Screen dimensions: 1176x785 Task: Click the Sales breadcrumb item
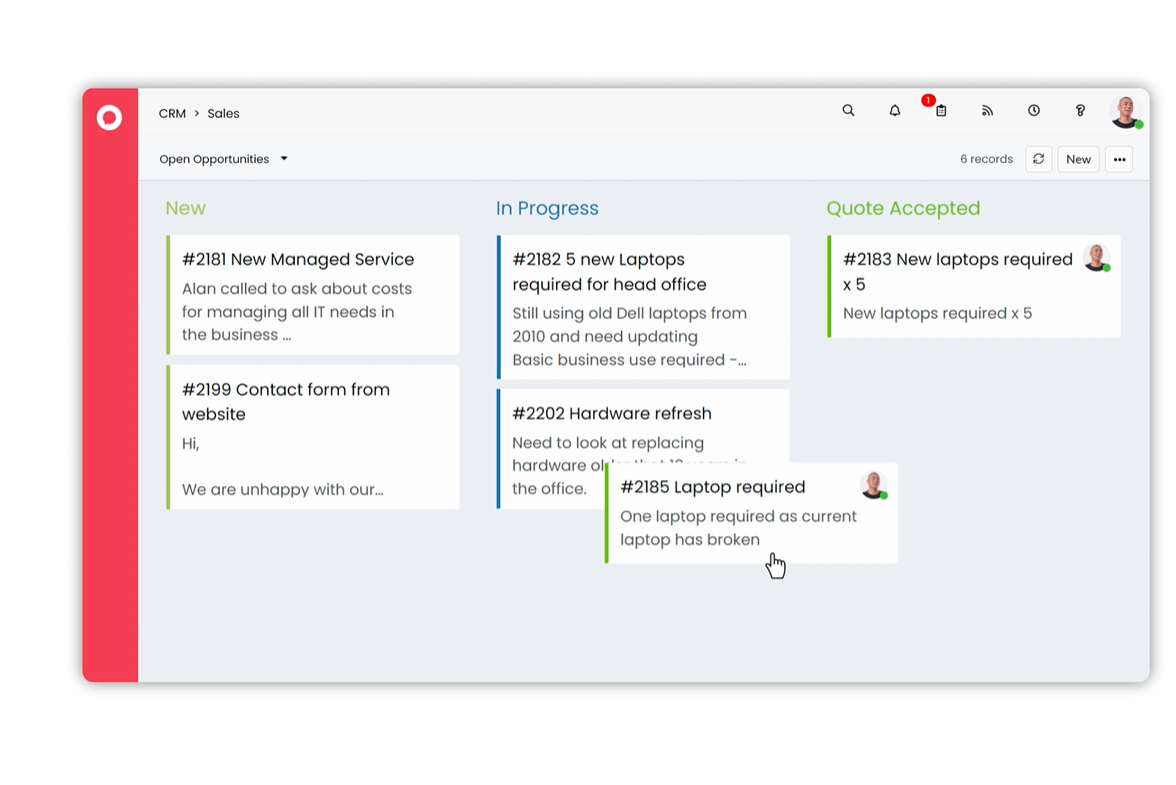223,114
